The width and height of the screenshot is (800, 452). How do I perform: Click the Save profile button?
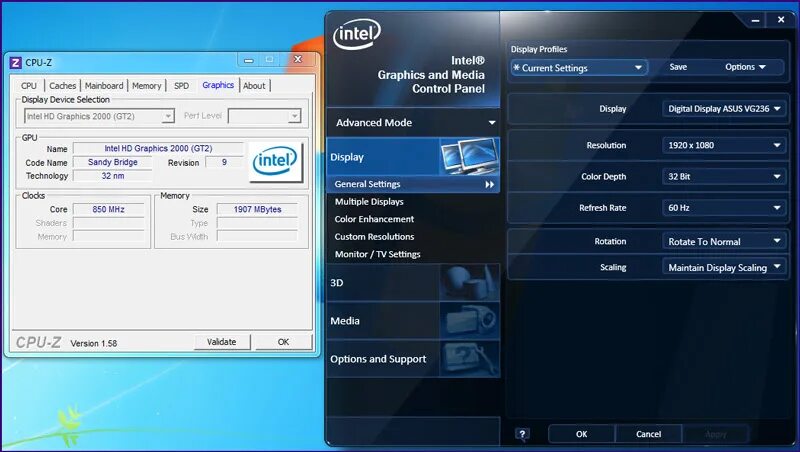[x=678, y=67]
